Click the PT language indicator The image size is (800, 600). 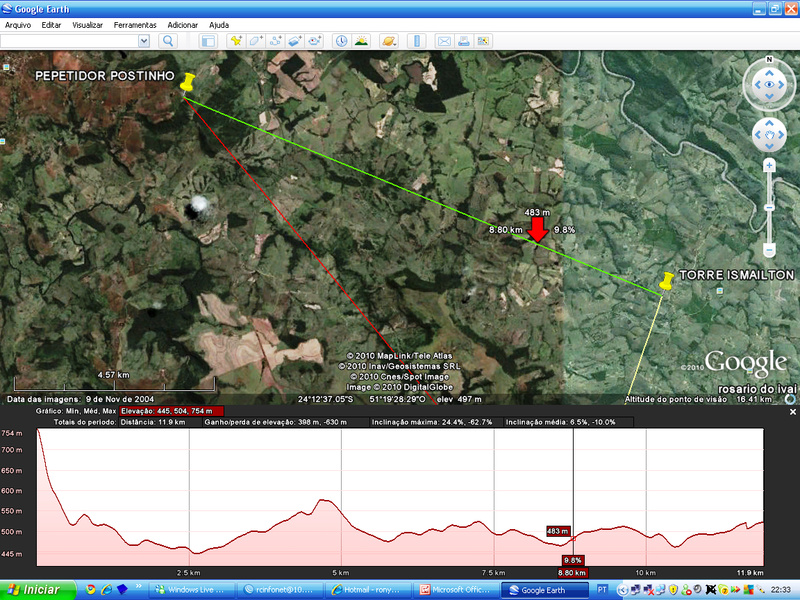pyautogui.click(x=602, y=590)
